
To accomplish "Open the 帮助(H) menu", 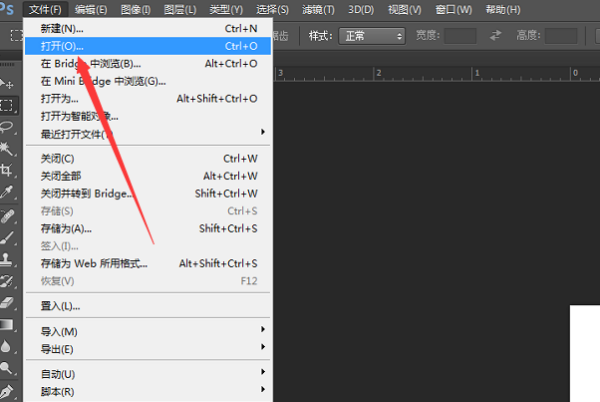I will point(502,9).
